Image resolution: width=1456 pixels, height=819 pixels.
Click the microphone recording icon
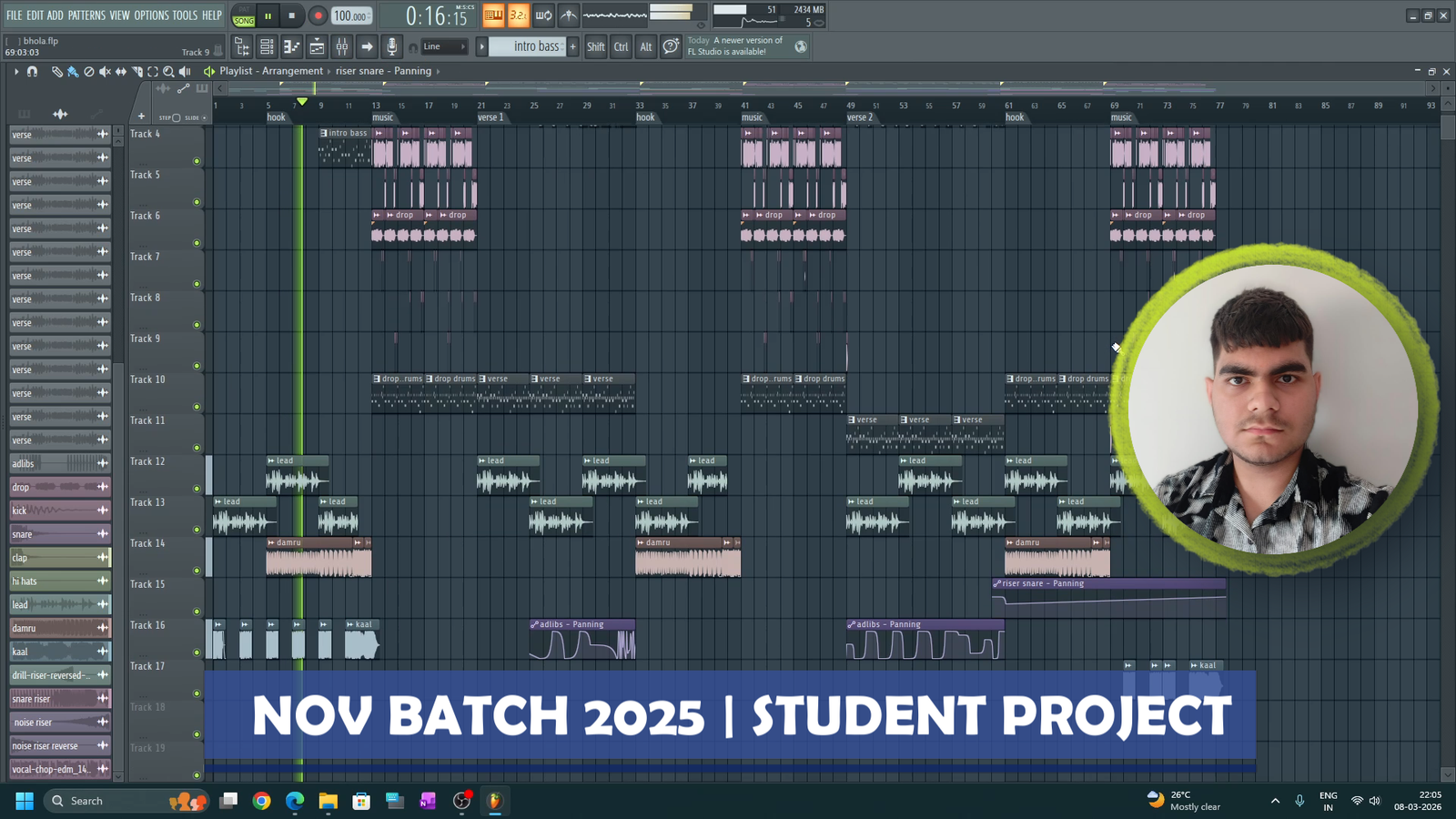(x=391, y=46)
